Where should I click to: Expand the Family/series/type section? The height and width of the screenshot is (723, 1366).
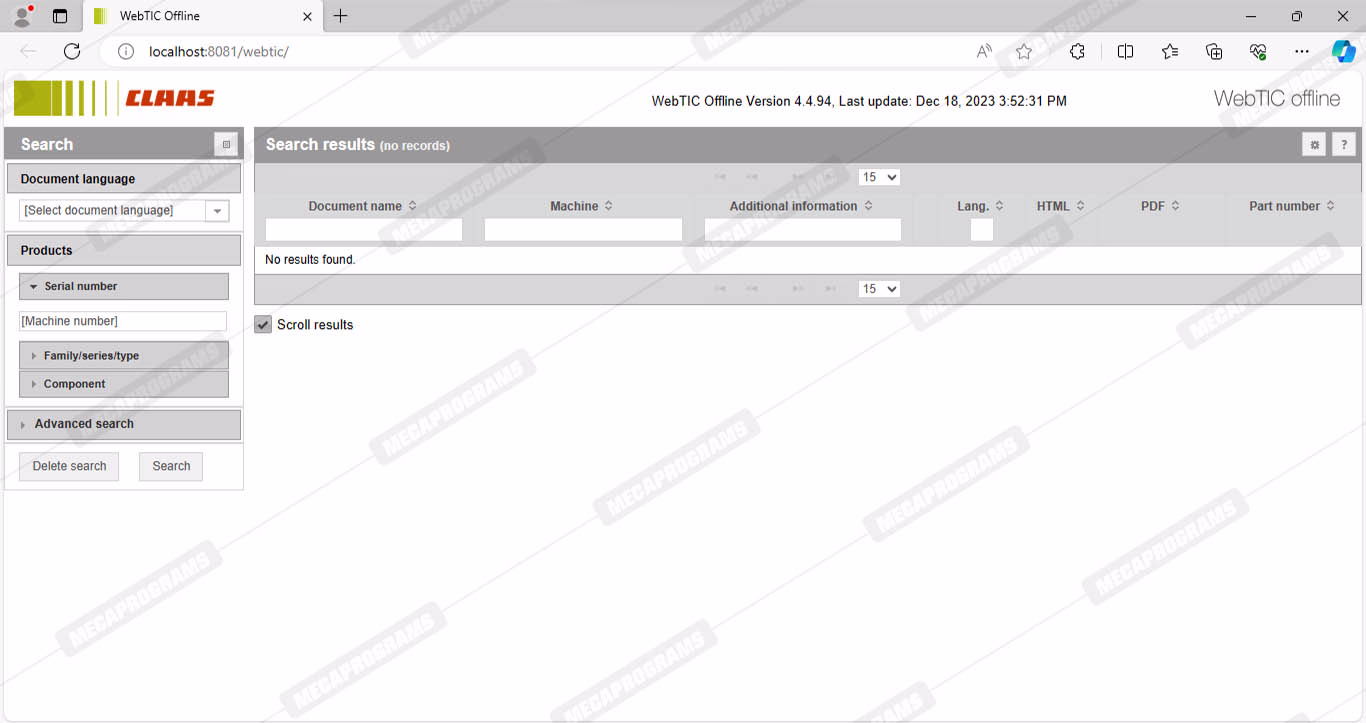pyautogui.click(x=124, y=356)
